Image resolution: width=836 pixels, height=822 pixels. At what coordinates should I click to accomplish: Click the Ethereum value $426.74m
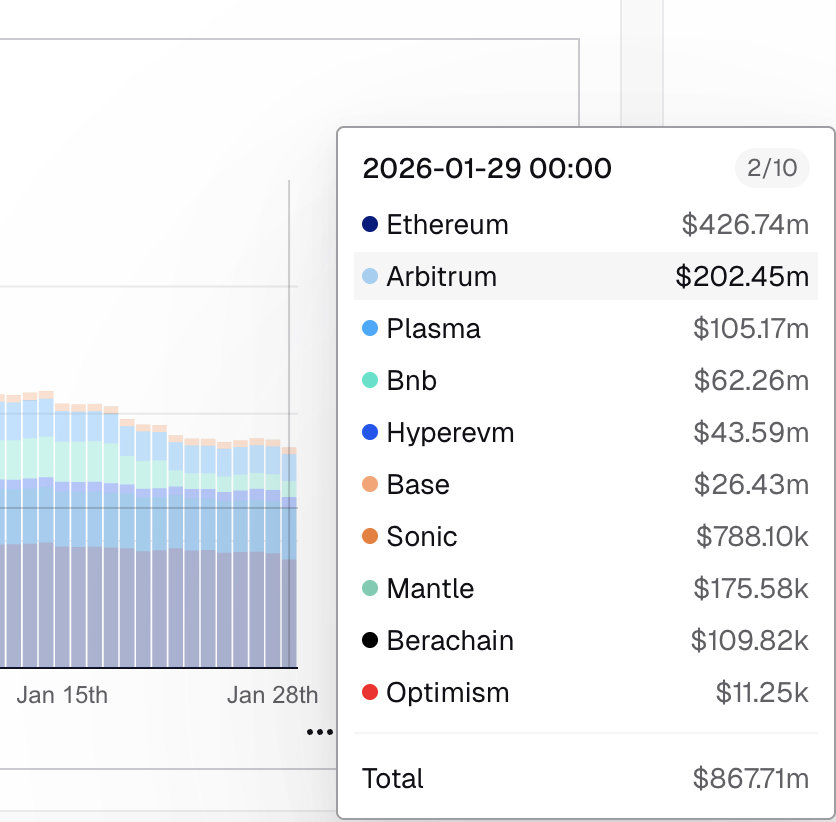point(745,224)
